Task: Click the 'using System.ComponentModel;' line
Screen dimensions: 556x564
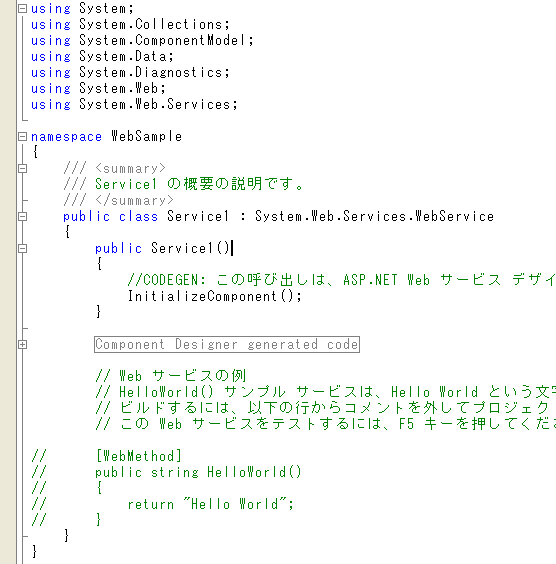Action: coord(142,40)
